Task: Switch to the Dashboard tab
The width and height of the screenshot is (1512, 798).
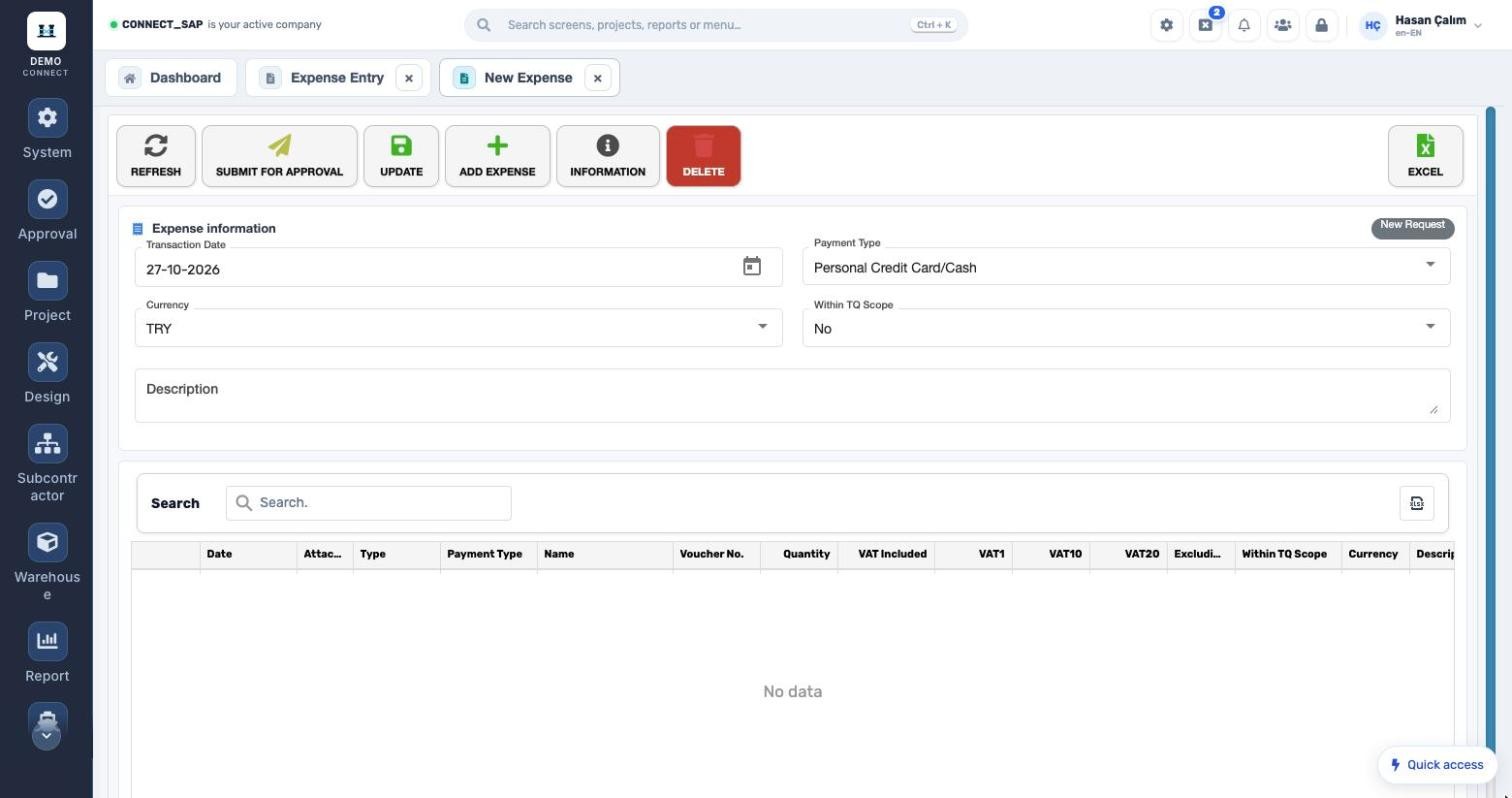Action: [x=171, y=78]
